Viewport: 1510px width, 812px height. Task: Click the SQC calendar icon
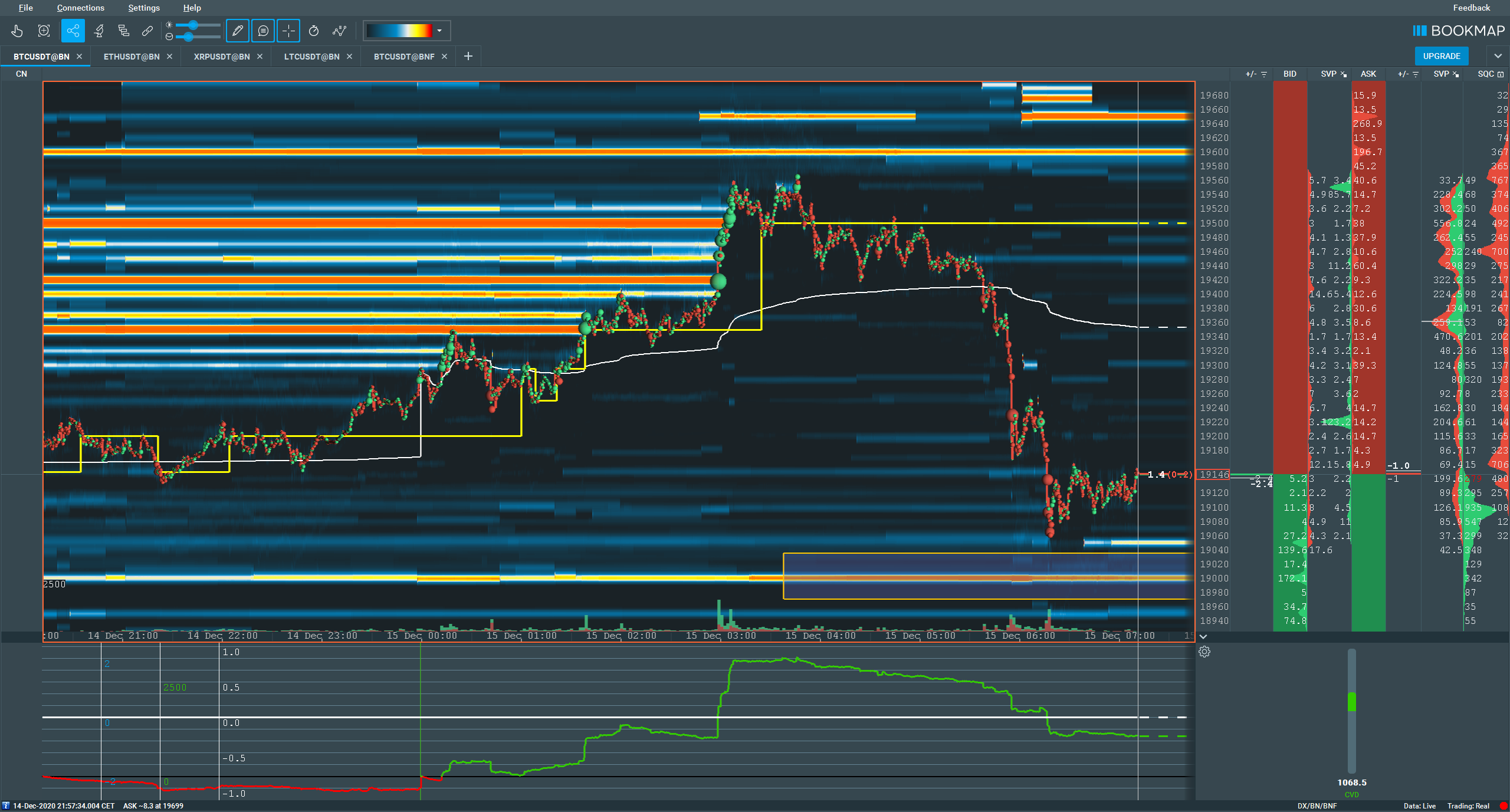[x=1501, y=74]
